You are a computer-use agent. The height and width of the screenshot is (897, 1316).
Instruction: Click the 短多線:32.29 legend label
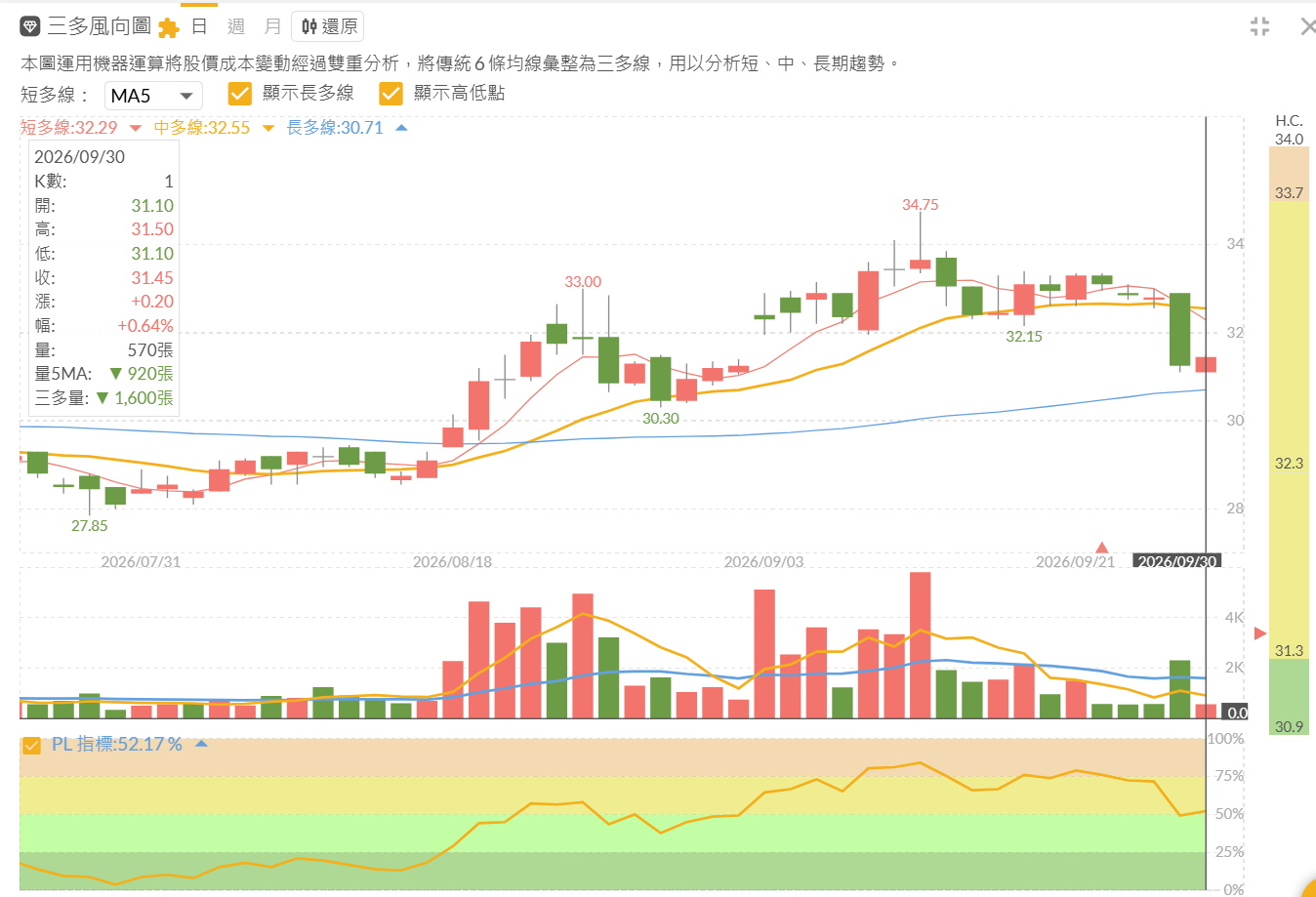(x=68, y=128)
